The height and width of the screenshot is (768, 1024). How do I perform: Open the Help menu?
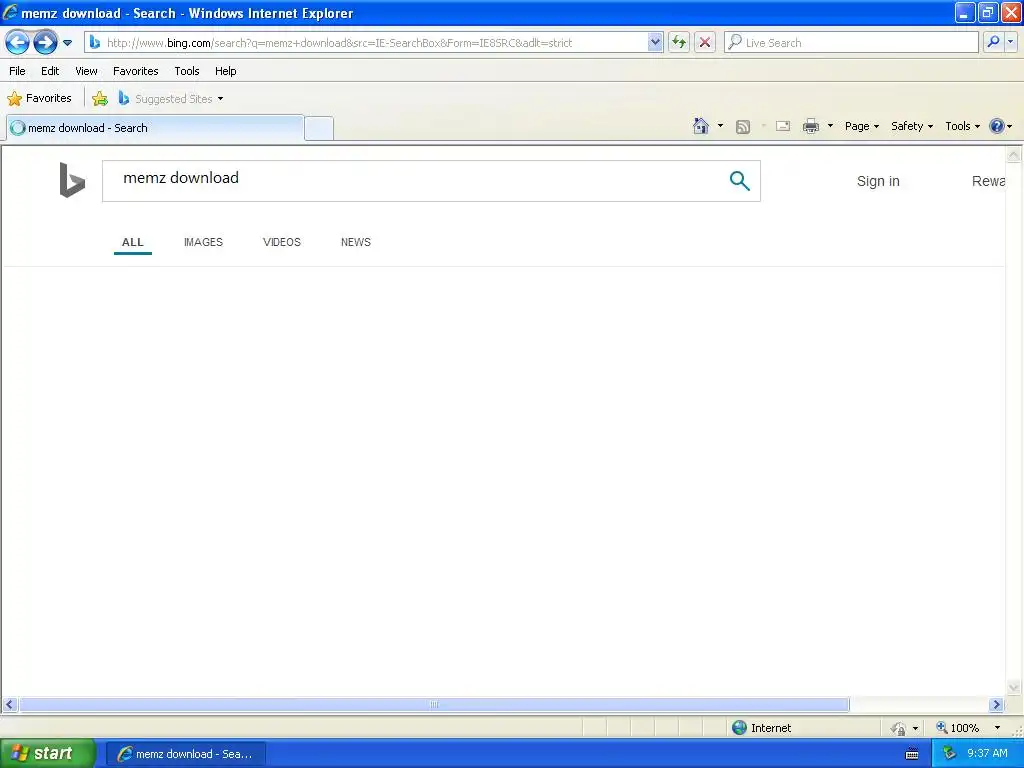pos(226,71)
